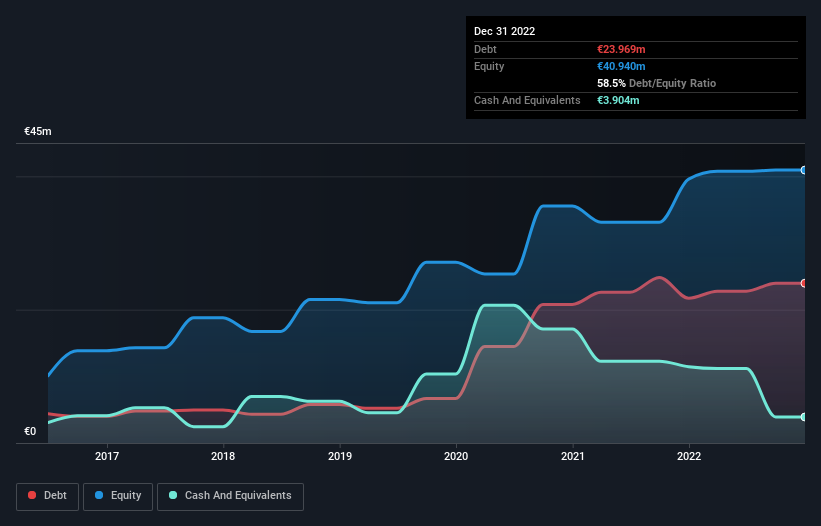The height and width of the screenshot is (526, 821).
Task: Click the 2021 axis label
Action: click(x=572, y=456)
